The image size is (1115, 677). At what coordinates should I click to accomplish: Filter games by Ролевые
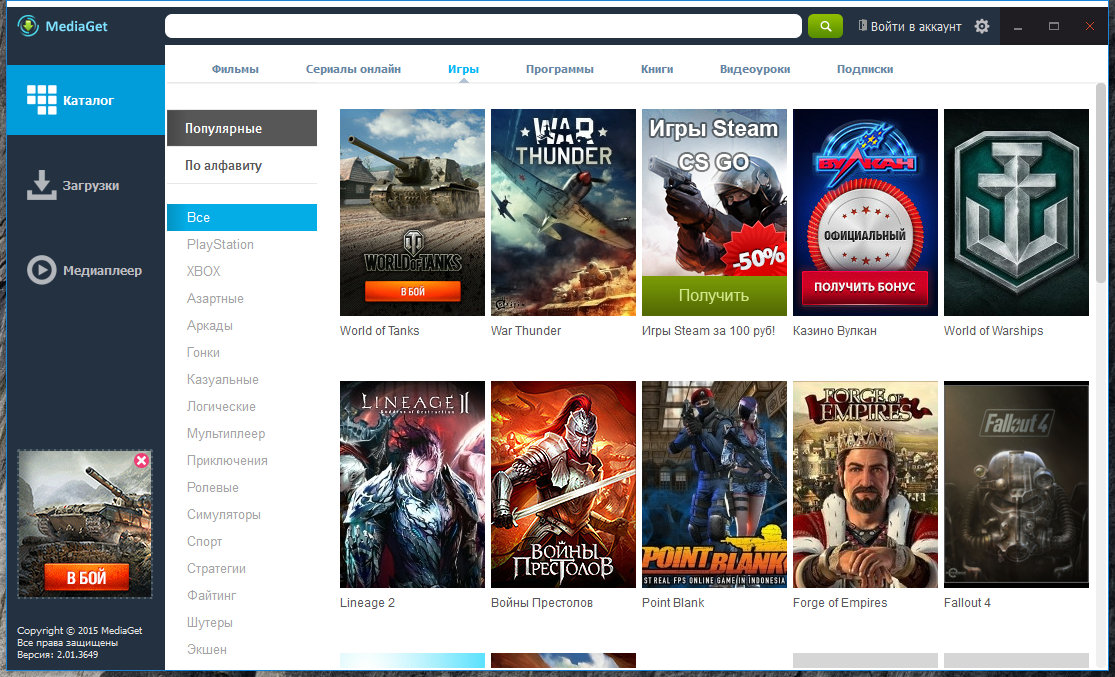[213, 488]
